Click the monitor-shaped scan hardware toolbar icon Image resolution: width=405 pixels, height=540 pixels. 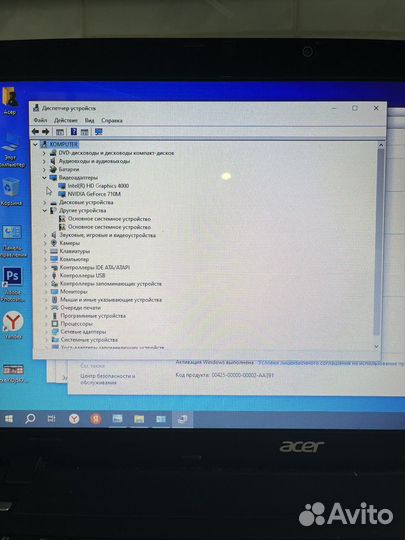[x=99, y=132]
